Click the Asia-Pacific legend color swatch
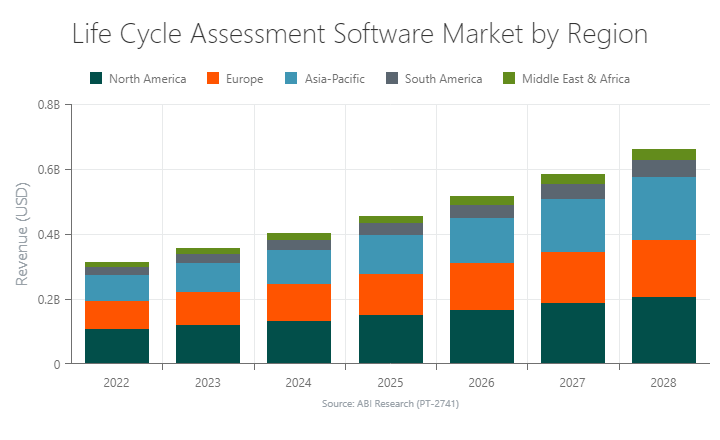 [x=291, y=78]
